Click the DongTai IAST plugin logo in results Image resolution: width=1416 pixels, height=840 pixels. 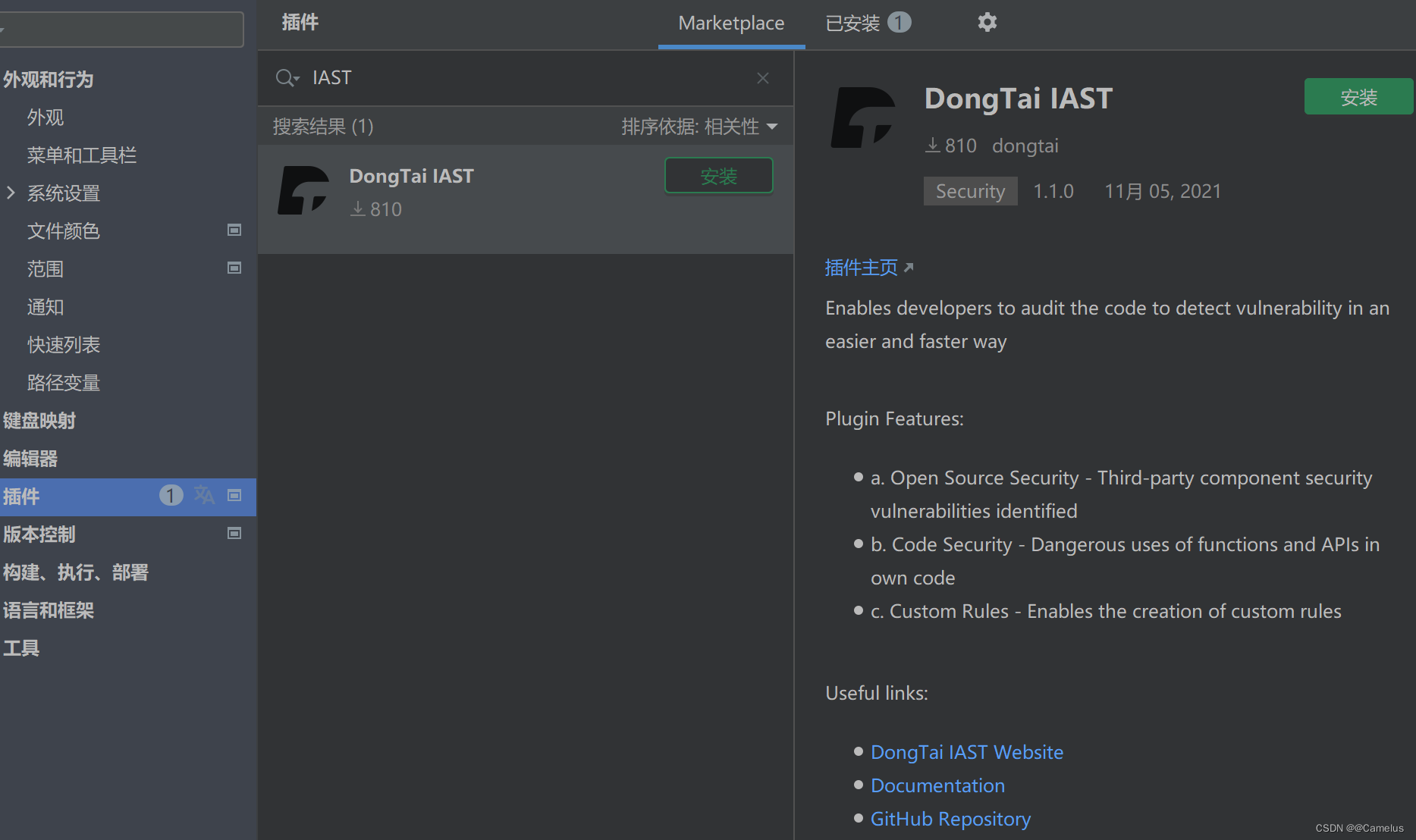click(x=304, y=190)
